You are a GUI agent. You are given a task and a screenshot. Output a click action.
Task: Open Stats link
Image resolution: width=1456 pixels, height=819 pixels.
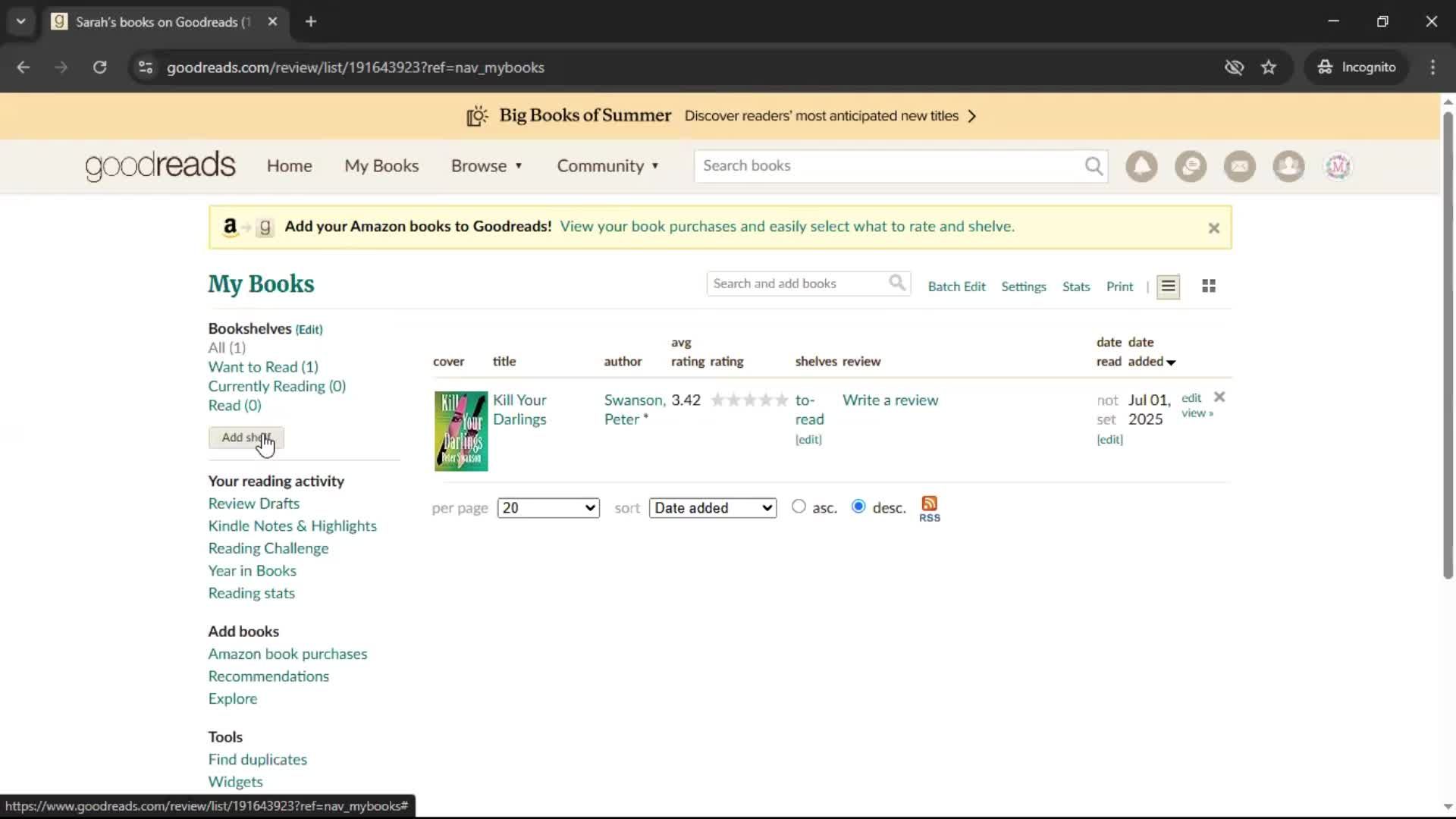1075,287
